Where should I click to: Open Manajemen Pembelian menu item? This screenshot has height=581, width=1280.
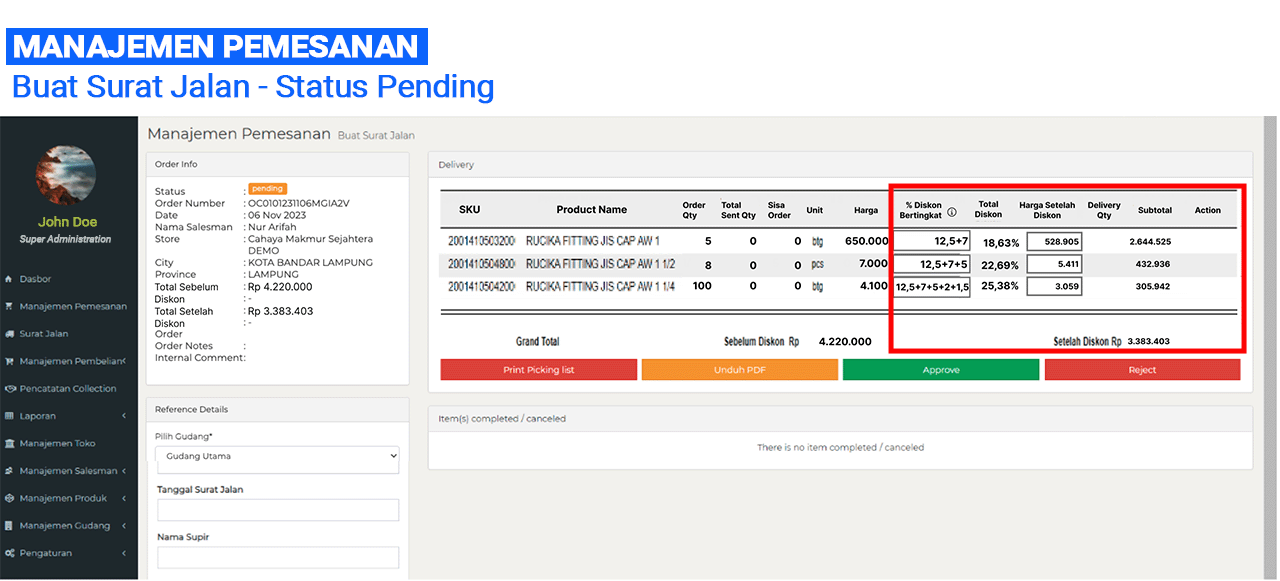[x=73, y=361]
